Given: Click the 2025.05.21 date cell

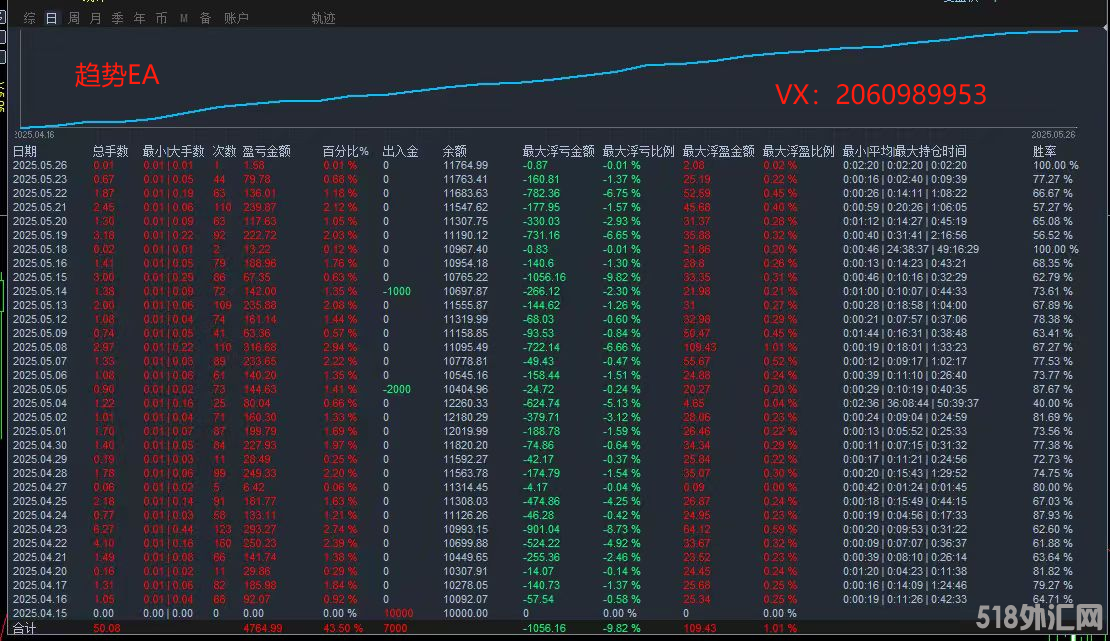Looking at the screenshot, I should coord(40,208).
